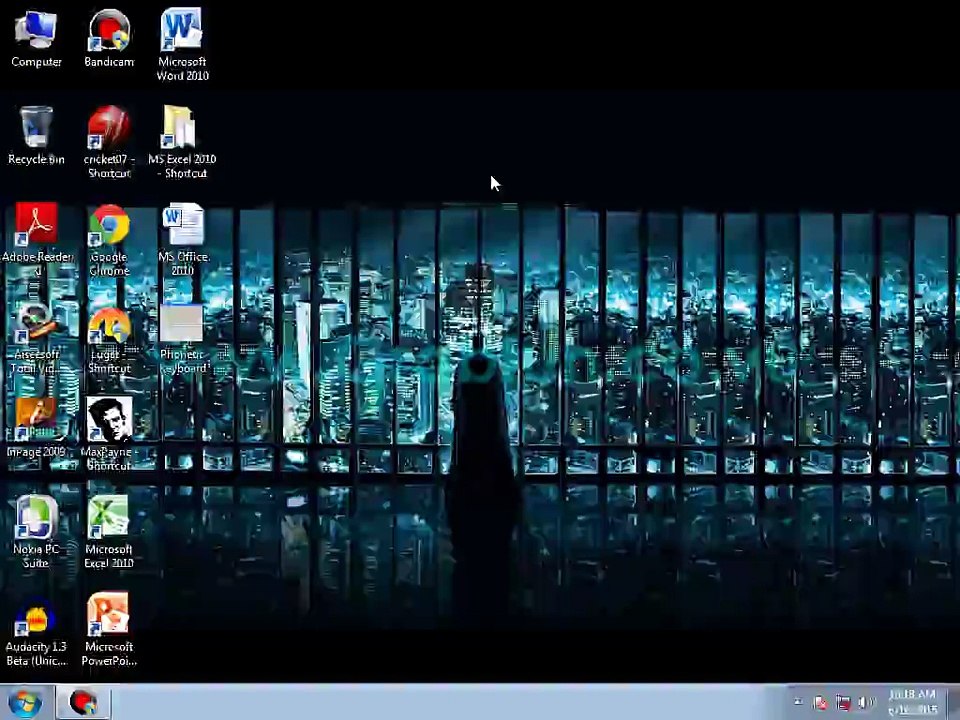
Task: Select the MS Excel 2010 folder shortcut
Action: [x=179, y=127]
